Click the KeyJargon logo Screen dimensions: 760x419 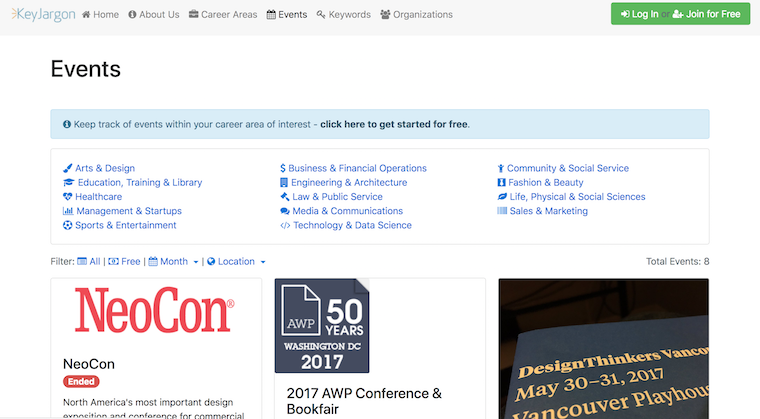[43, 15]
